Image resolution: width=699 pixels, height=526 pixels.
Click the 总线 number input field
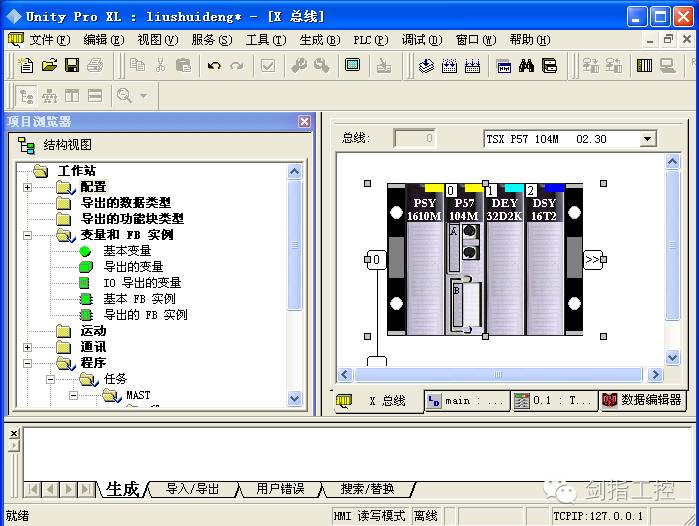coord(415,138)
